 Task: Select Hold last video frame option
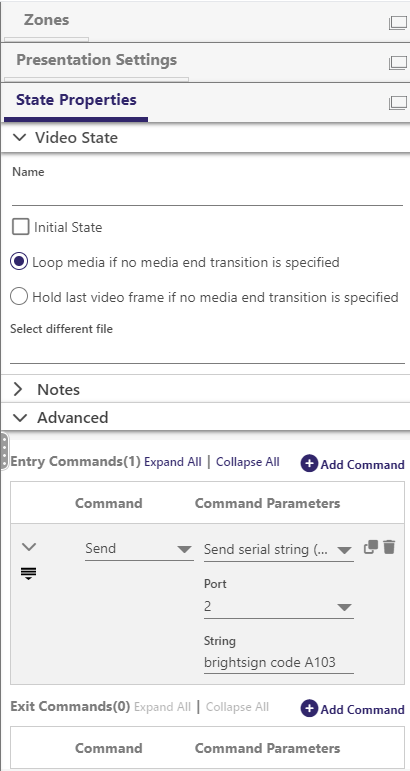click(19, 297)
